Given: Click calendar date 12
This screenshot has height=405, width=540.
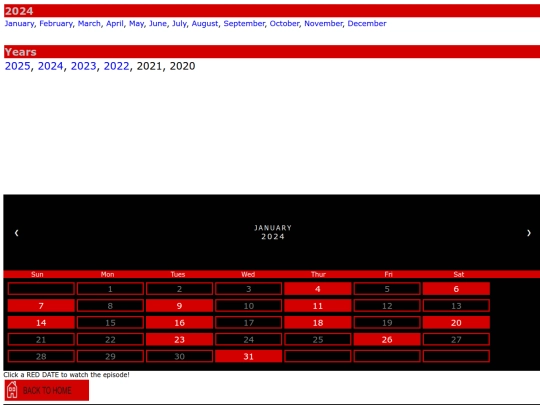Looking at the screenshot, I should 387,305.
